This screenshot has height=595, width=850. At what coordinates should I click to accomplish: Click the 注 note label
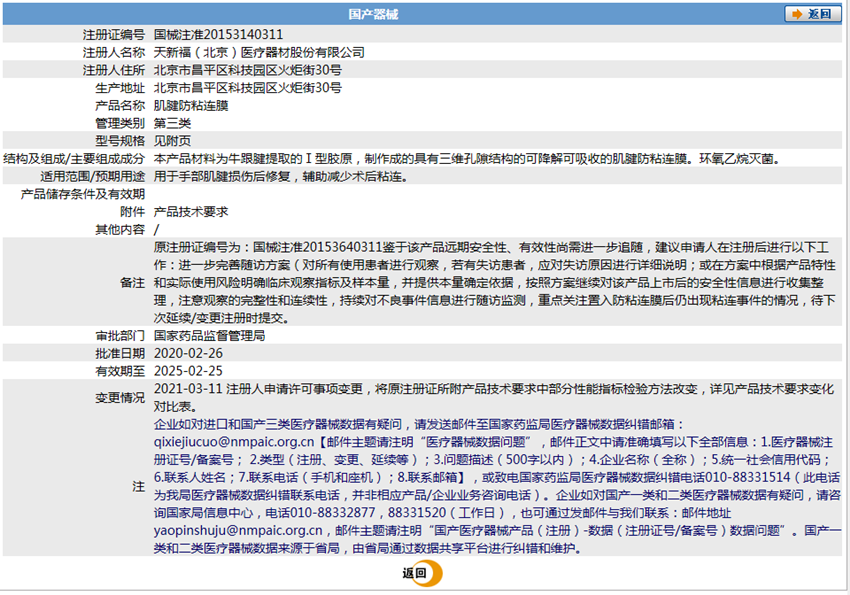(139, 486)
